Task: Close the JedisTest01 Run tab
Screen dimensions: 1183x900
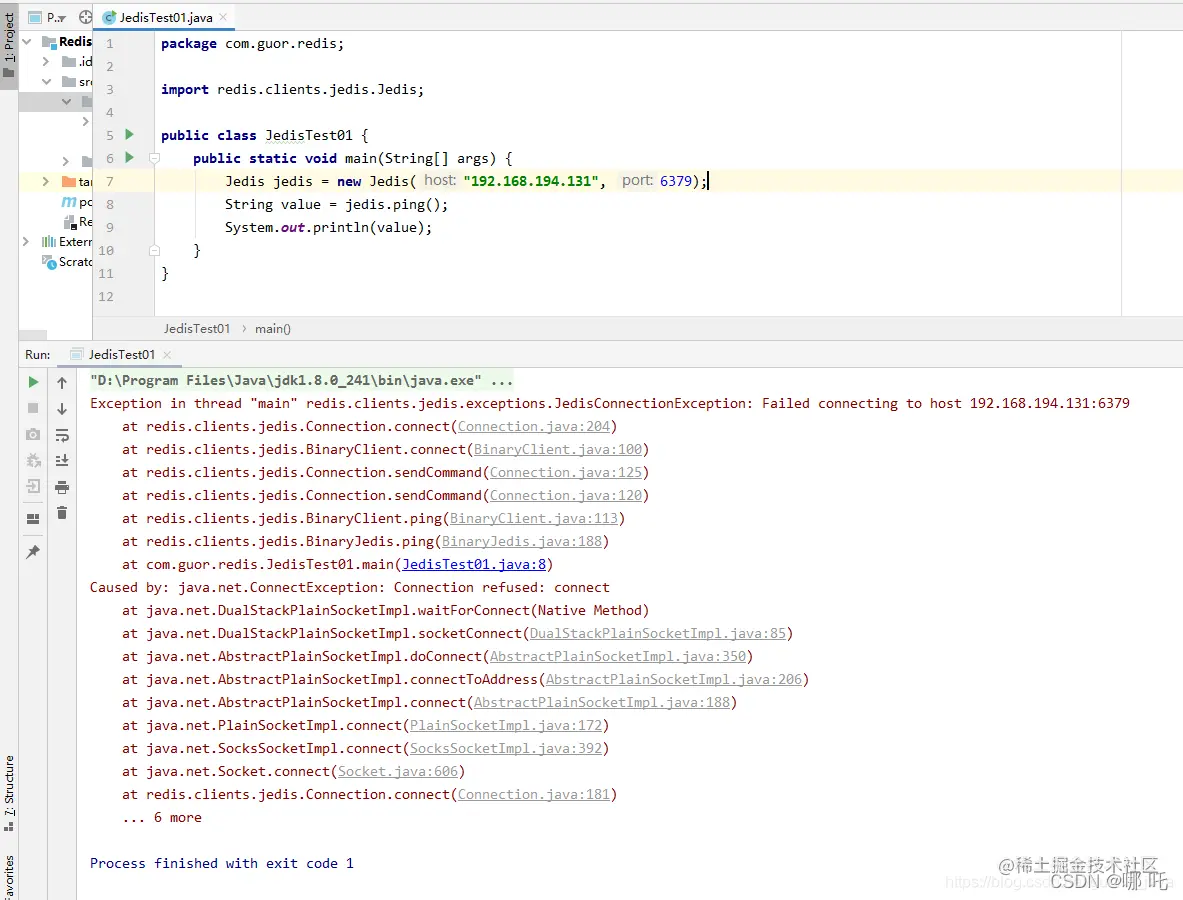Action: click(167, 355)
